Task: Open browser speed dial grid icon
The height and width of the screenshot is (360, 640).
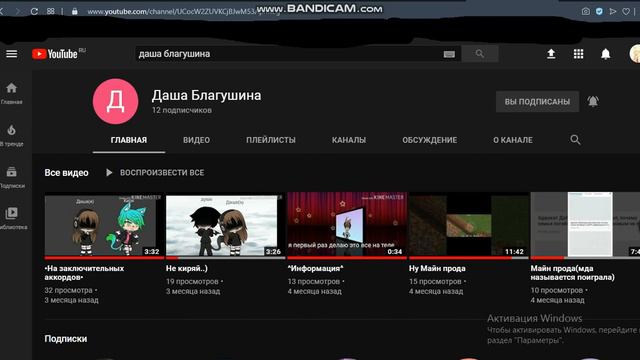Action: 51,11
